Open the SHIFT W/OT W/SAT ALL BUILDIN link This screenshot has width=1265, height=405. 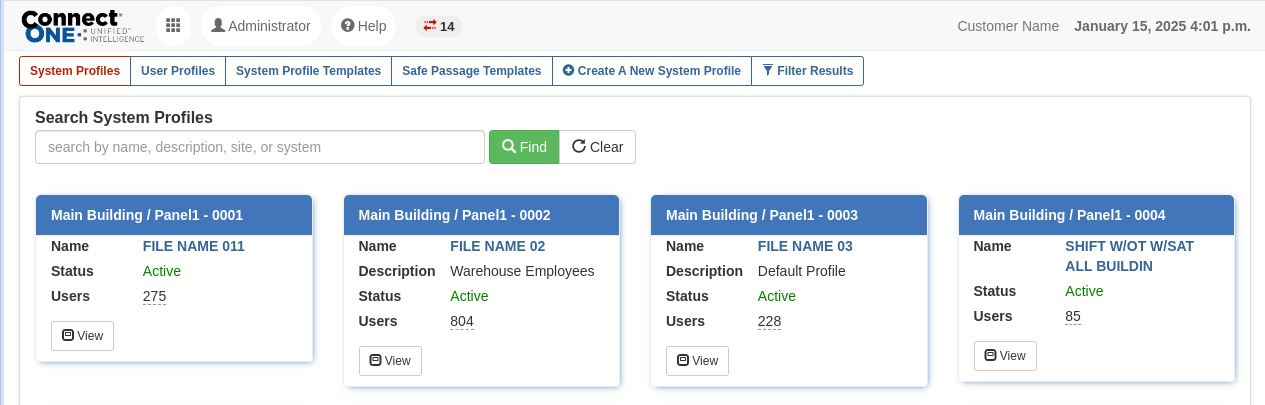pos(1129,256)
